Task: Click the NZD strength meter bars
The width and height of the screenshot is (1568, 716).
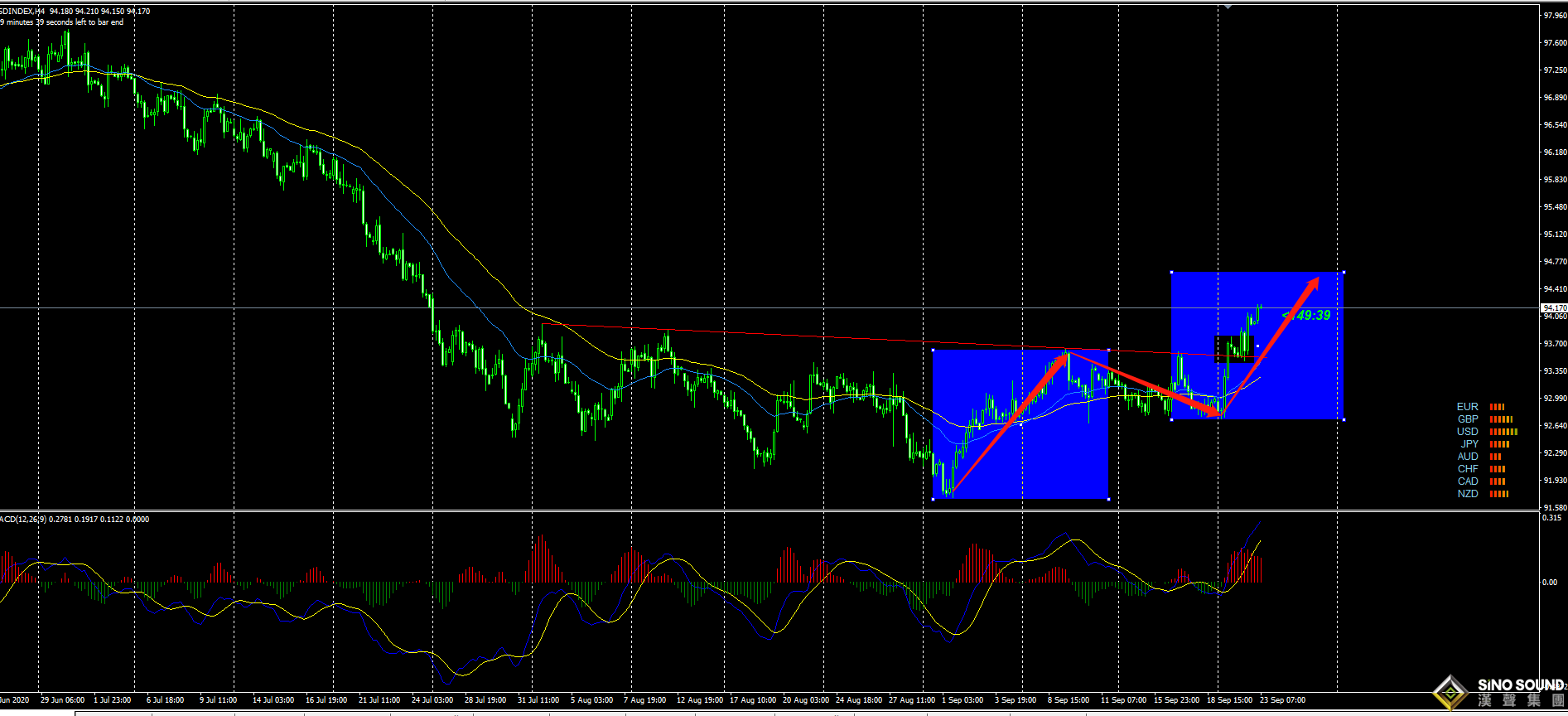Action: pyautogui.click(x=1499, y=494)
